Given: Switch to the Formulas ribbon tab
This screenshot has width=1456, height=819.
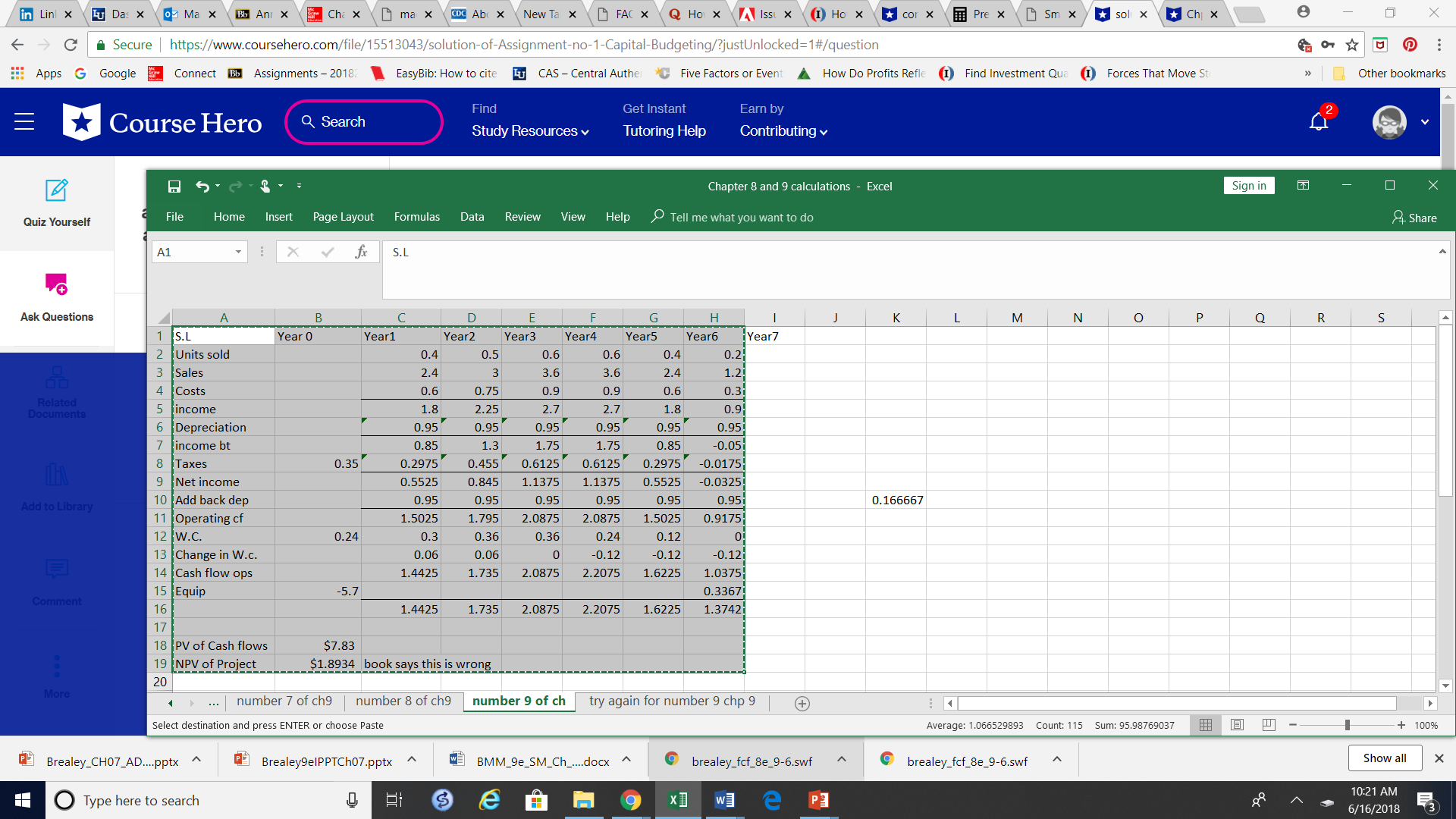Looking at the screenshot, I should (416, 217).
